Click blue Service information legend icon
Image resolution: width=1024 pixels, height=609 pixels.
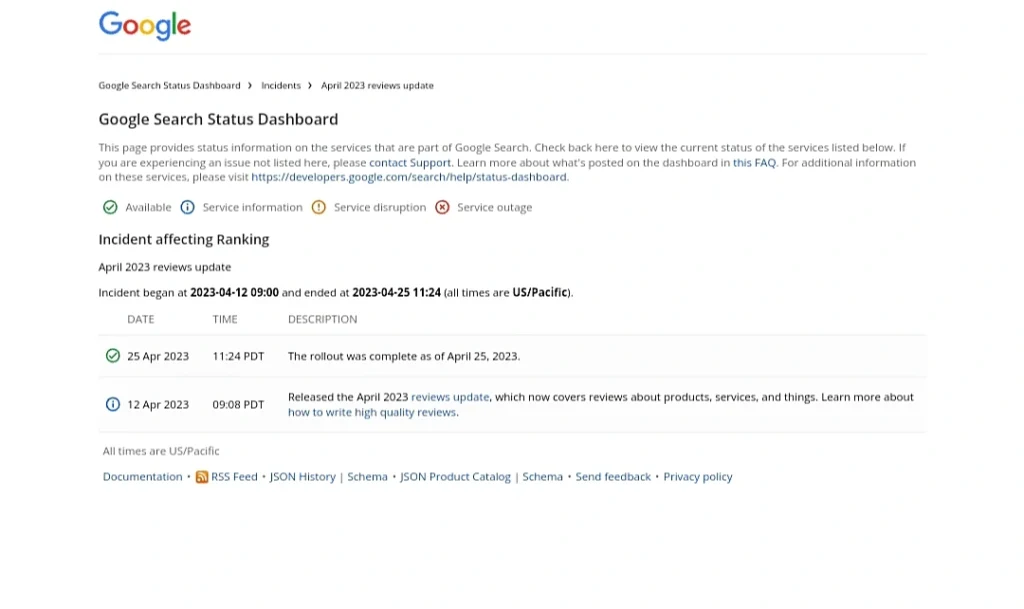pos(187,207)
